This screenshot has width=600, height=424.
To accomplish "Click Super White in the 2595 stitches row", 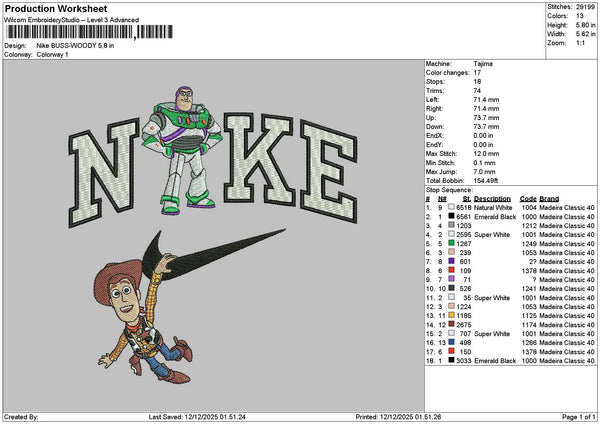I will click(492, 235).
